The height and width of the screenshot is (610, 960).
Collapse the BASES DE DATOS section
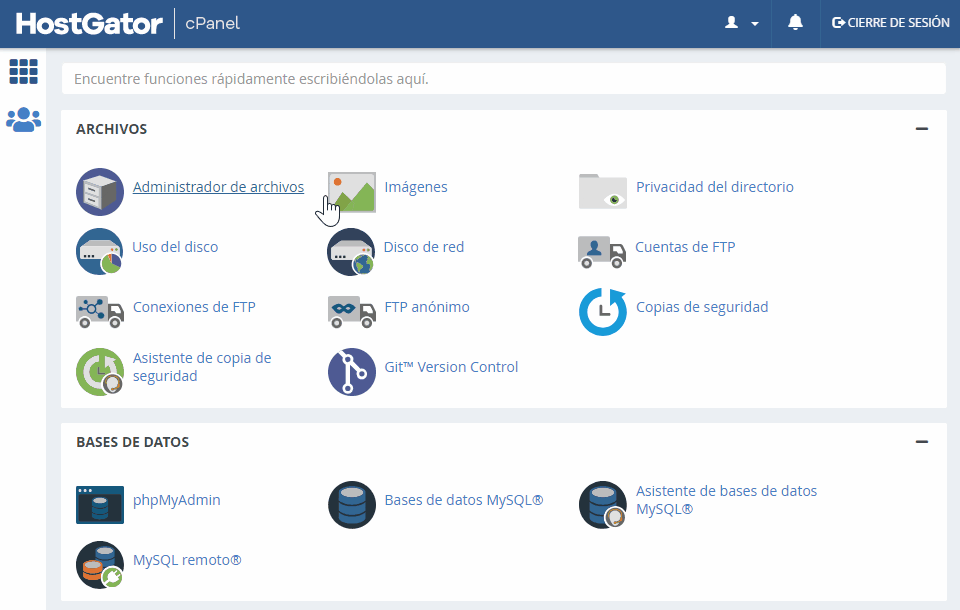pos(922,442)
